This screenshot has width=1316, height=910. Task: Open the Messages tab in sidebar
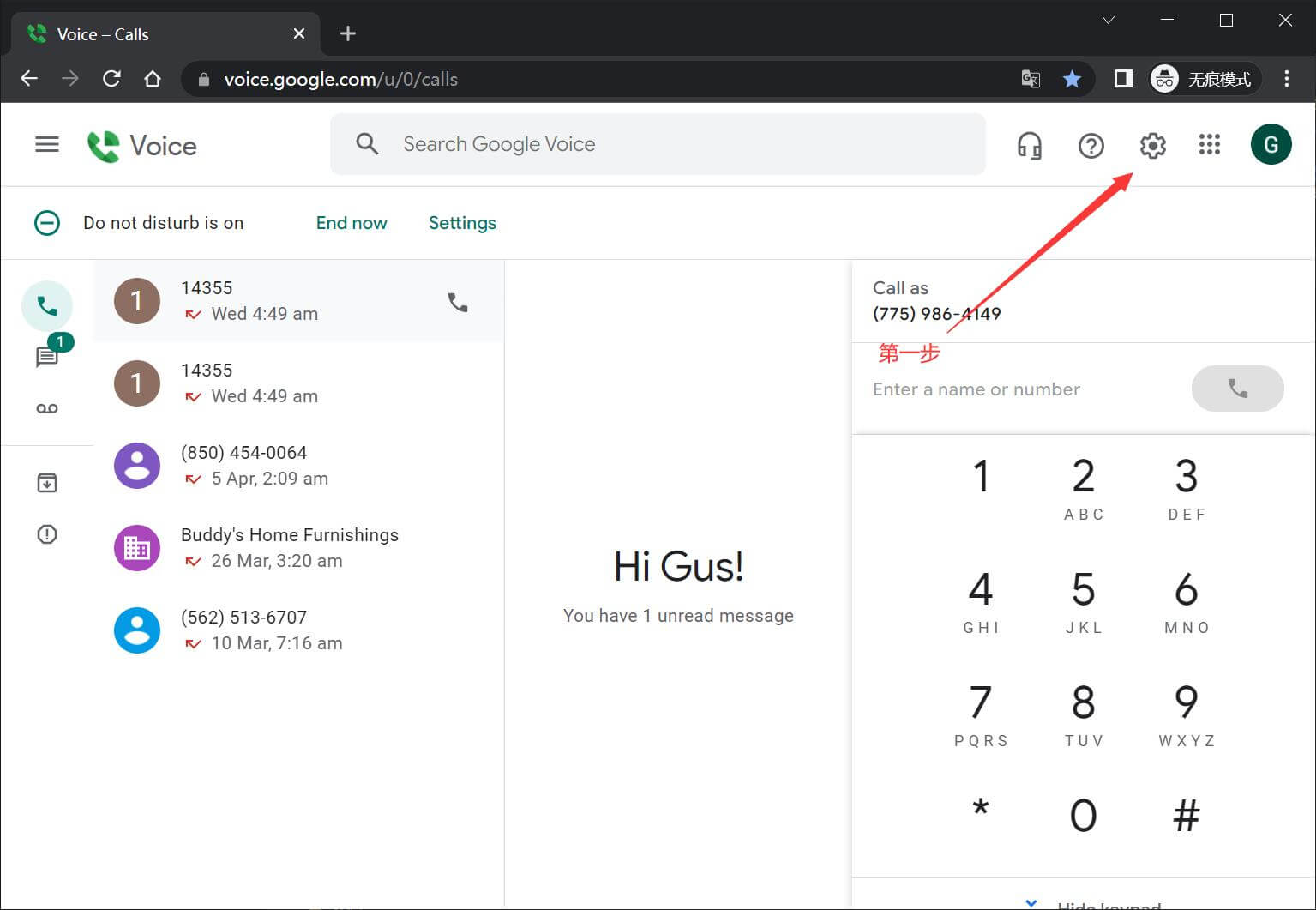(x=47, y=356)
